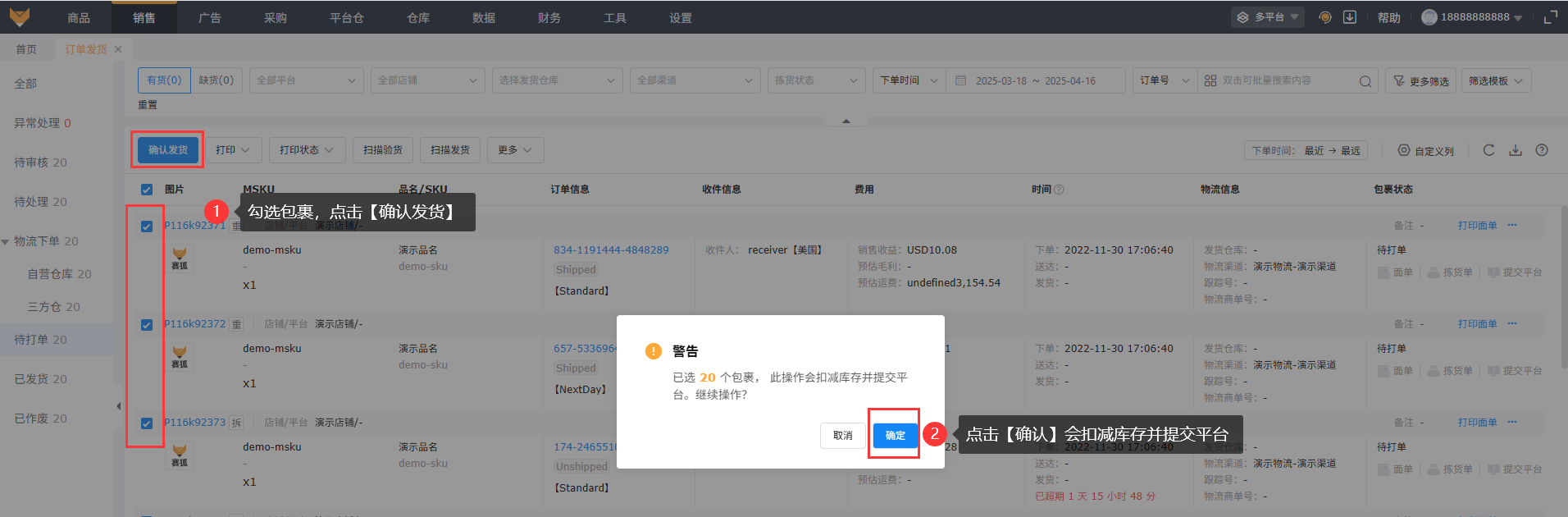Click the 重置 filter link
The image size is (1568, 517).
tap(148, 105)
